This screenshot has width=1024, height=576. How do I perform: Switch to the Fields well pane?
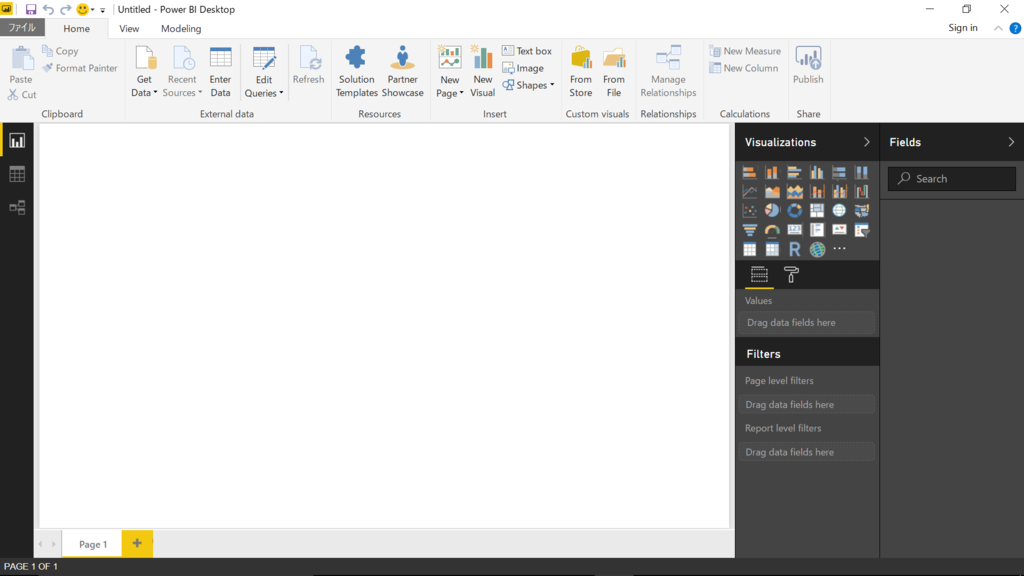click(759, 275)
